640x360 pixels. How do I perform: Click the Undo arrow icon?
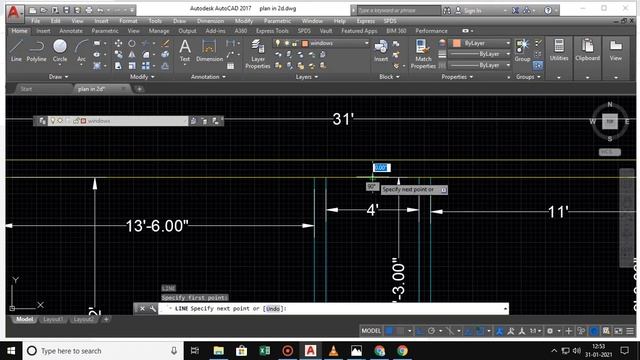pos(100,10)
